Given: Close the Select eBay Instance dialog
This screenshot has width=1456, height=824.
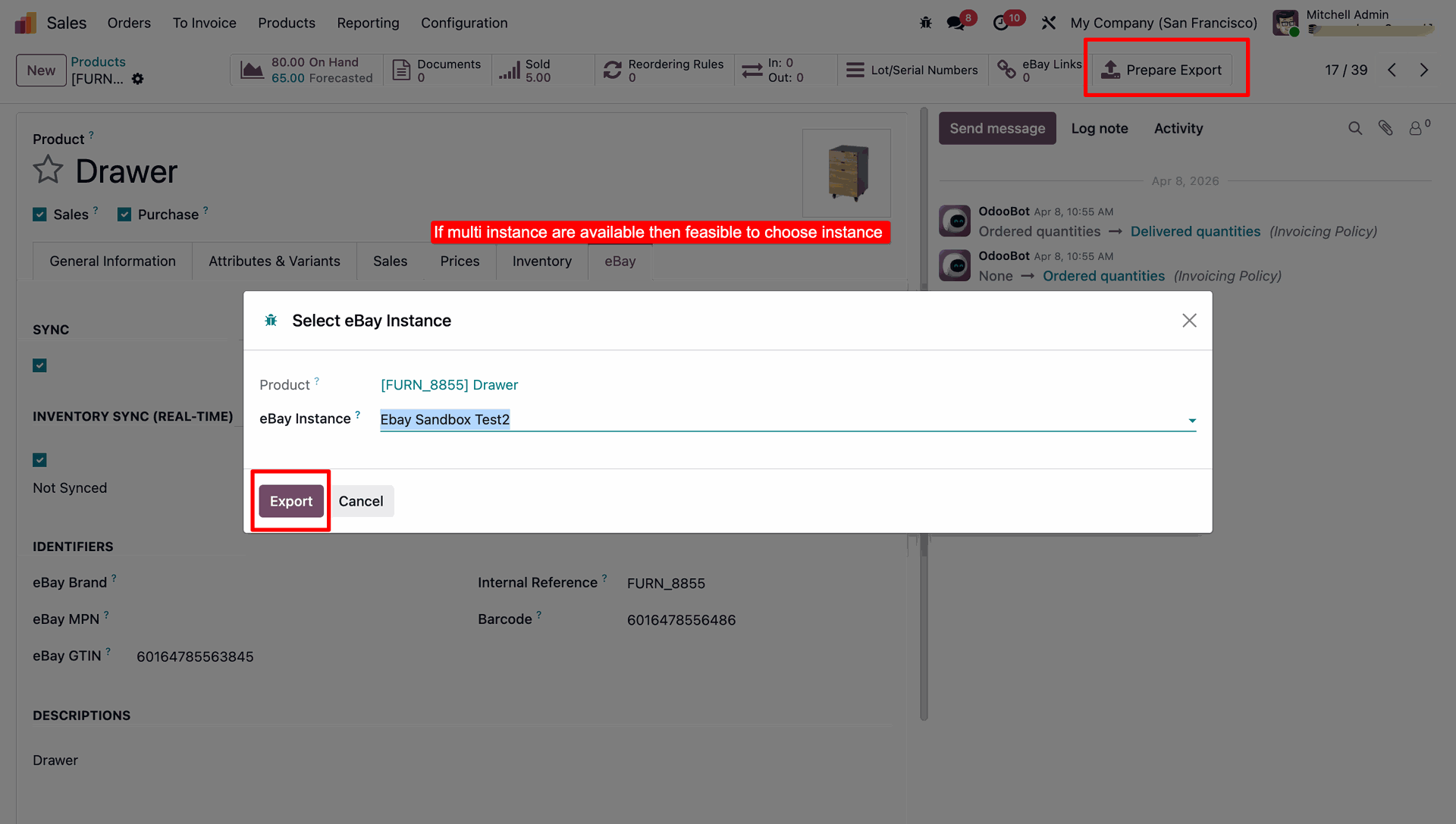Looking at the screenshot, I should click(x=1189, y=321).
